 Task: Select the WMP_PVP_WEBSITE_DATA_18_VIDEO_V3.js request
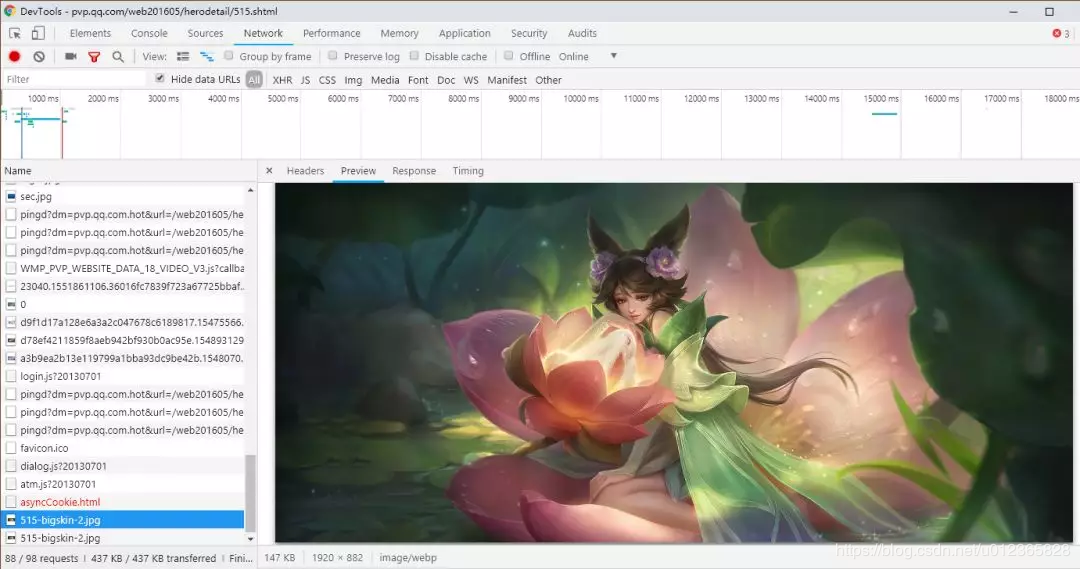(x=124, y=268)
